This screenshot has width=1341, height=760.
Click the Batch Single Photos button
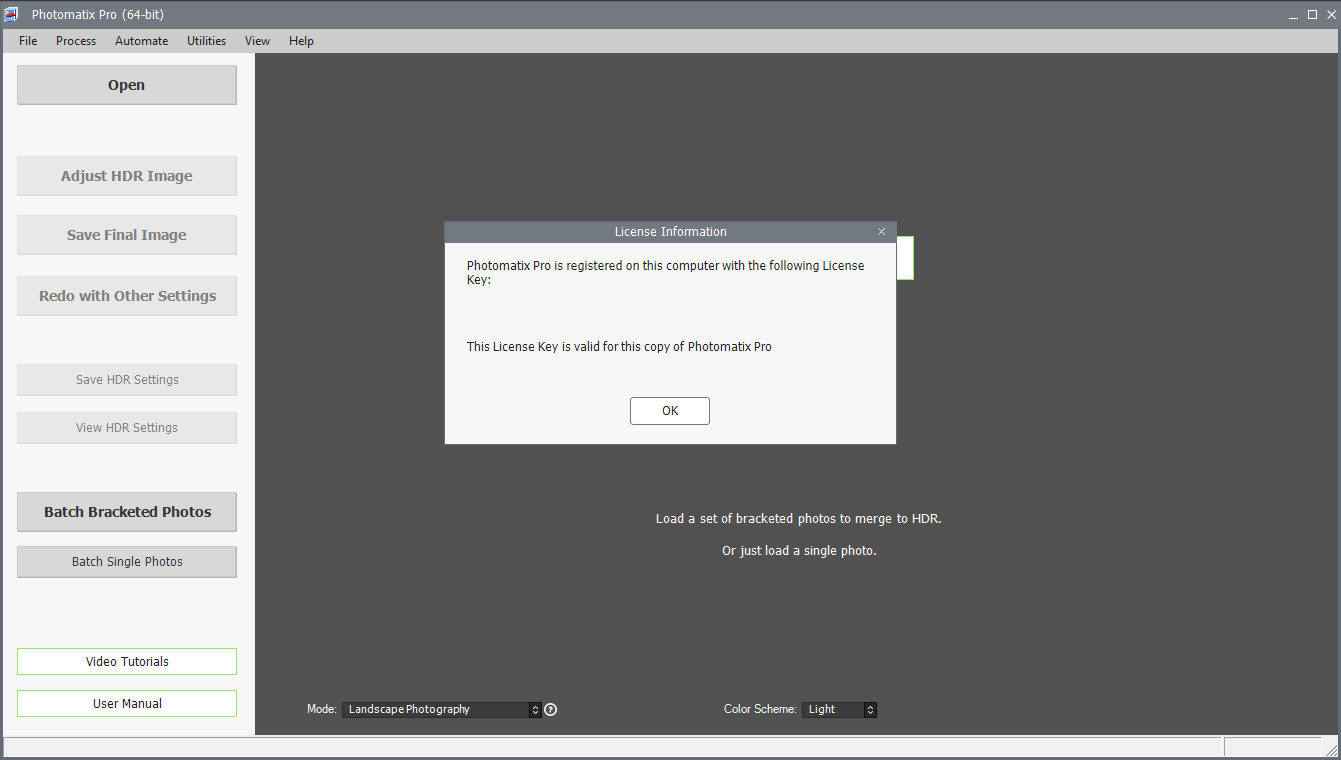pos(127,562)
